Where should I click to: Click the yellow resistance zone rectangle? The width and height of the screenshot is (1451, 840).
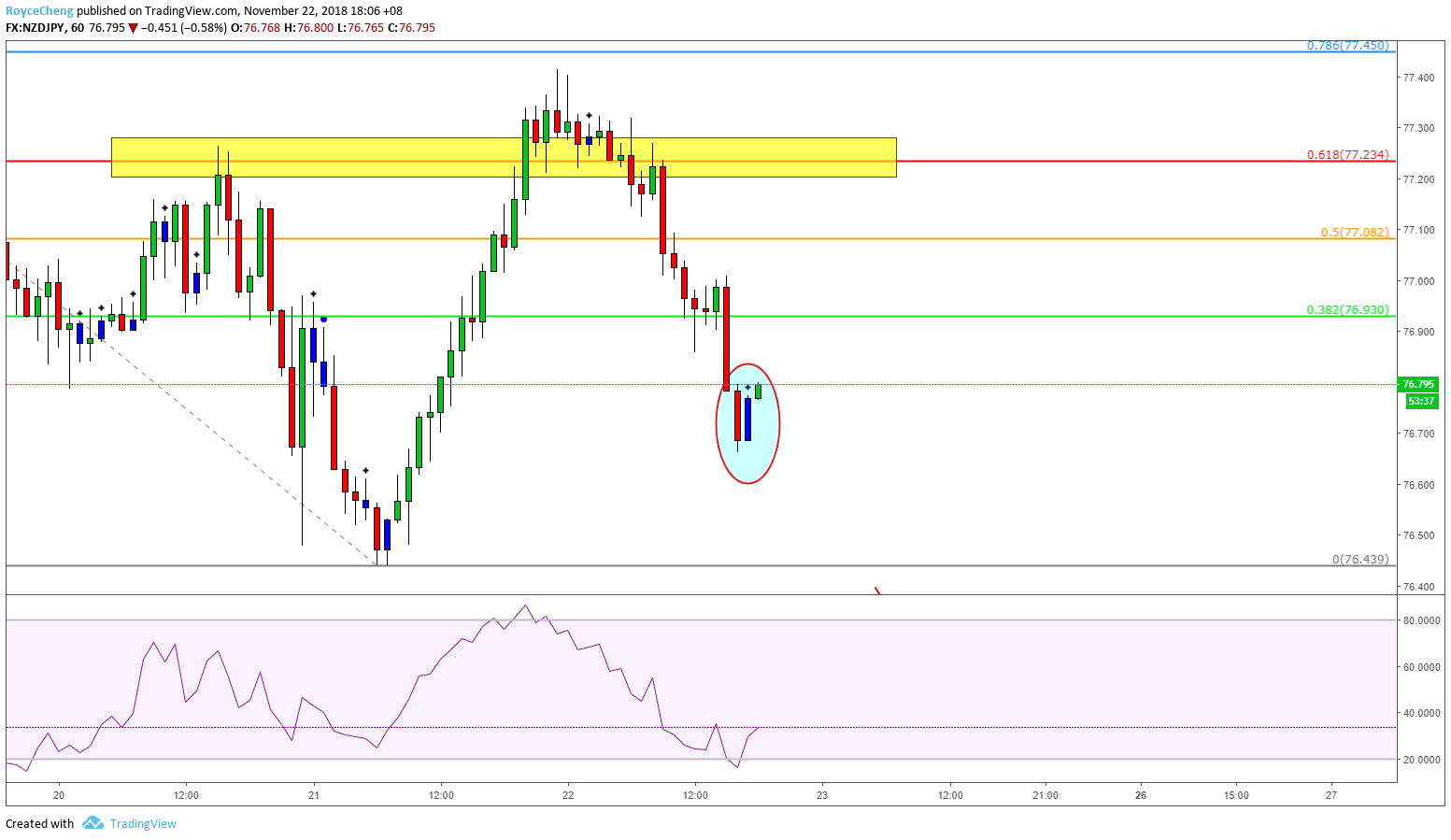[504, 157]
